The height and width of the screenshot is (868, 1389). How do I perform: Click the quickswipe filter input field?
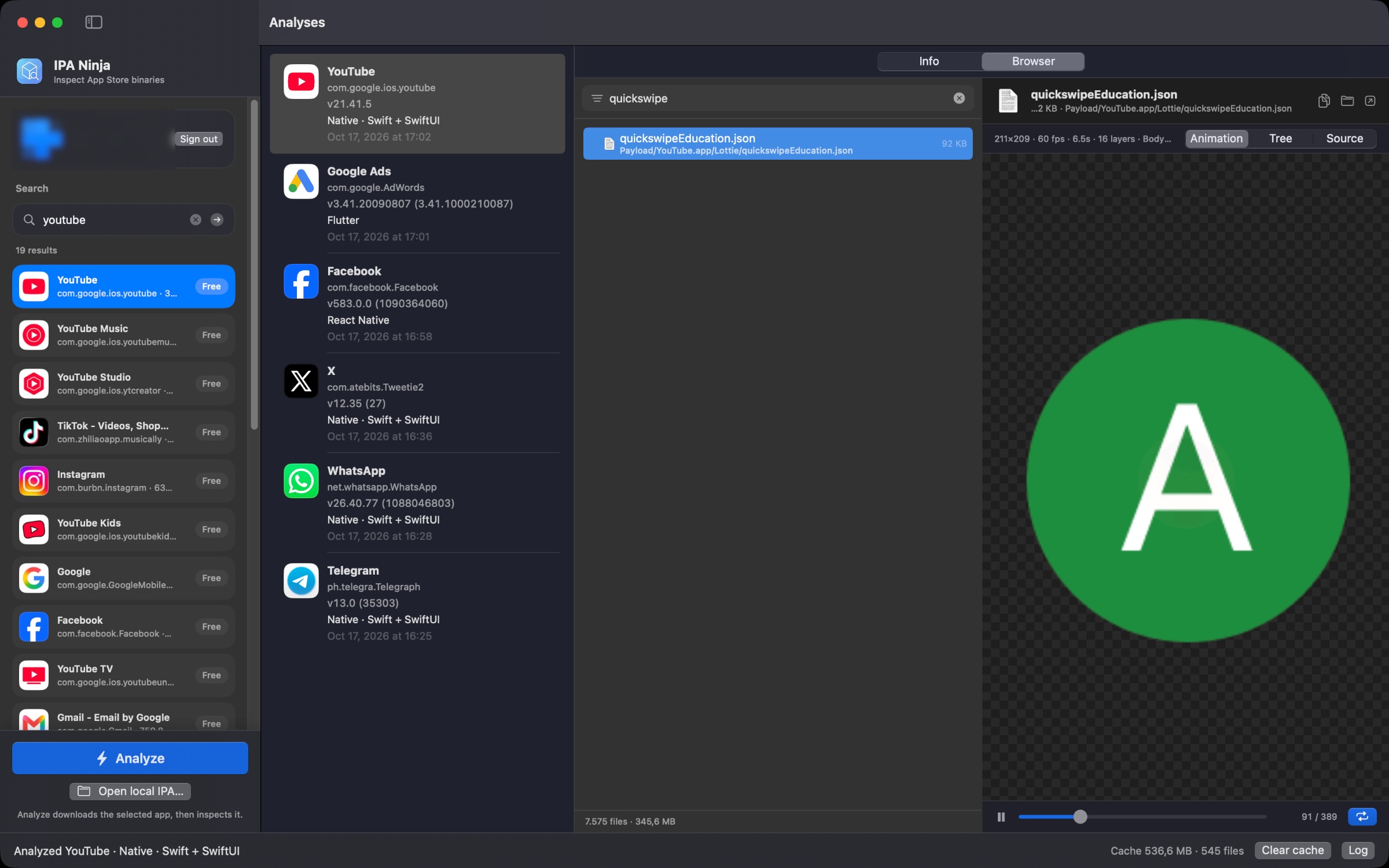[x=778, y=98]
